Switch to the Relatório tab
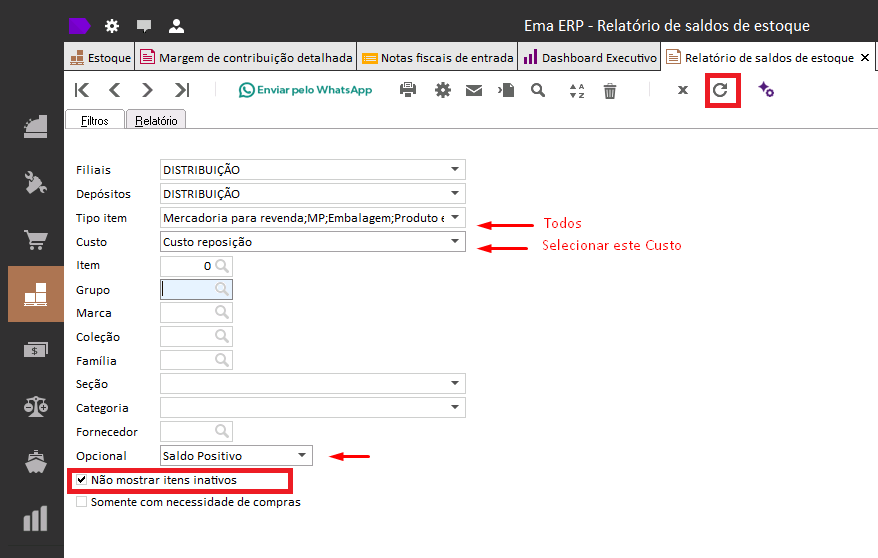This screenshot has height=558, width=878. pos(156,120)
